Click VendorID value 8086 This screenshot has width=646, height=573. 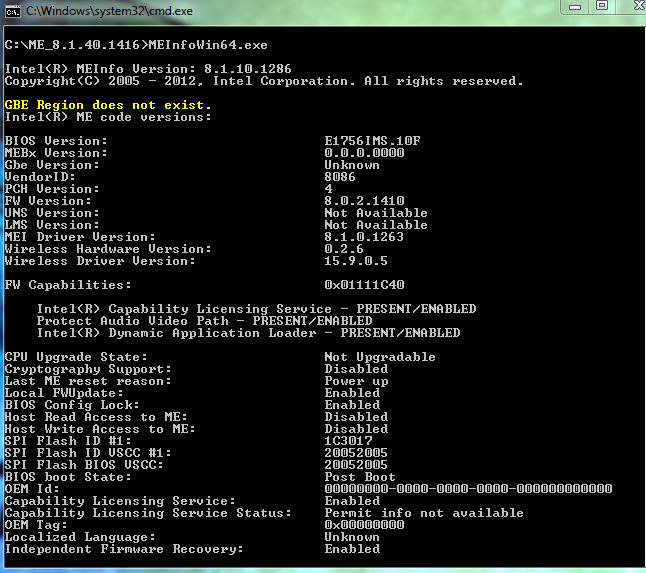[x=340, y=177]
